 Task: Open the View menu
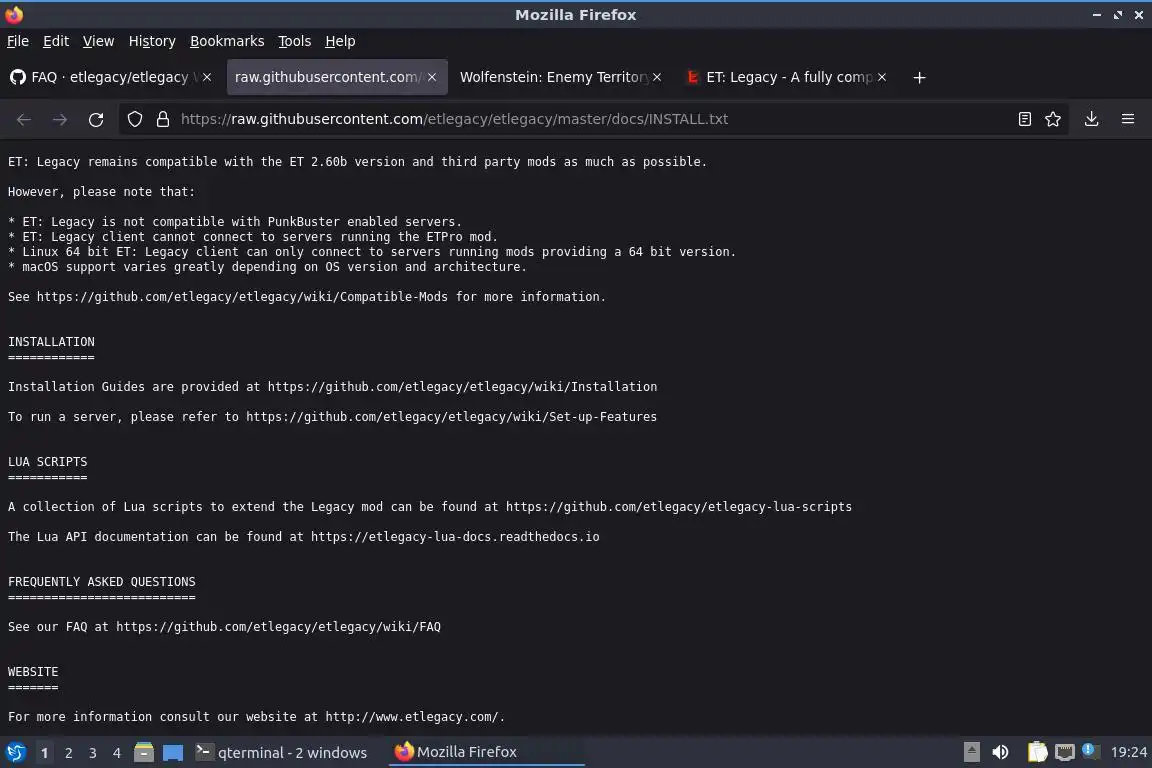(x=98, y=41)
